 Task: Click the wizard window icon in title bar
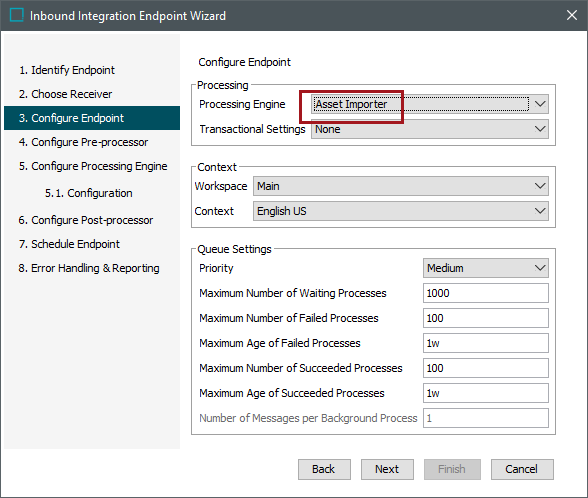(16, 15)
